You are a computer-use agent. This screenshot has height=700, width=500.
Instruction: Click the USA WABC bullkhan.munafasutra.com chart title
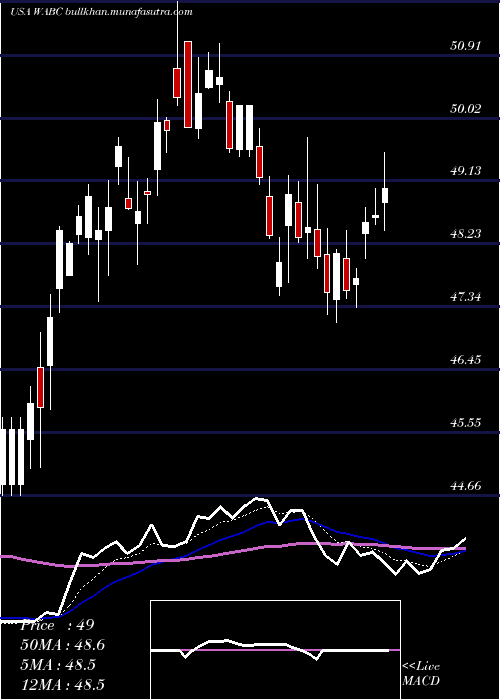coord(101,12)
